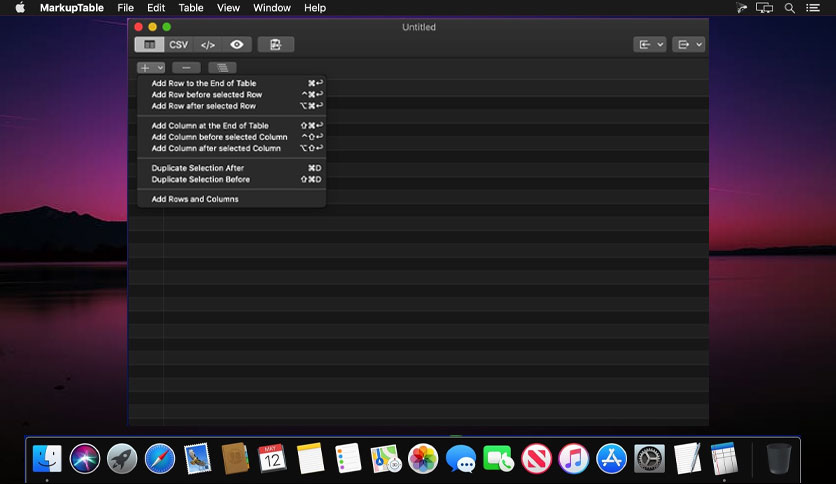
Task: Choose Add Row before selected Row
Action: click(x=231, y=94)
